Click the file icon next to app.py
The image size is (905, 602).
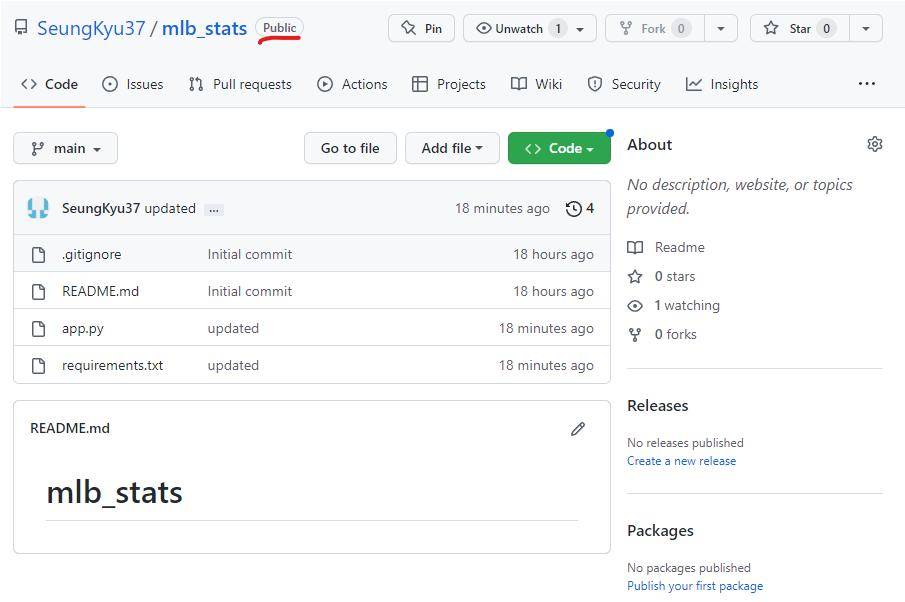click(x=39, y=328)
